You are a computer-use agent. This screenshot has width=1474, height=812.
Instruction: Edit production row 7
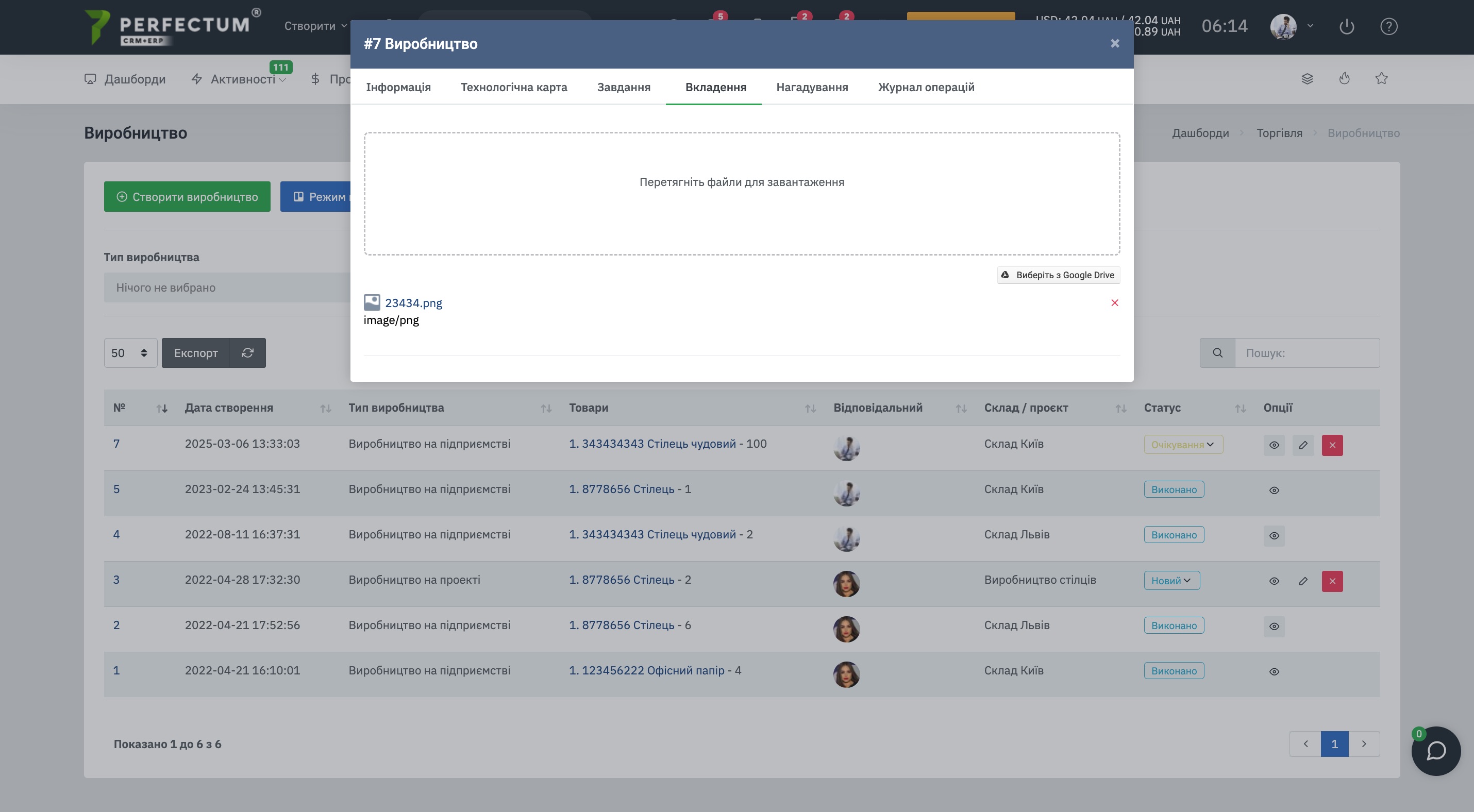coord(1303,445)
